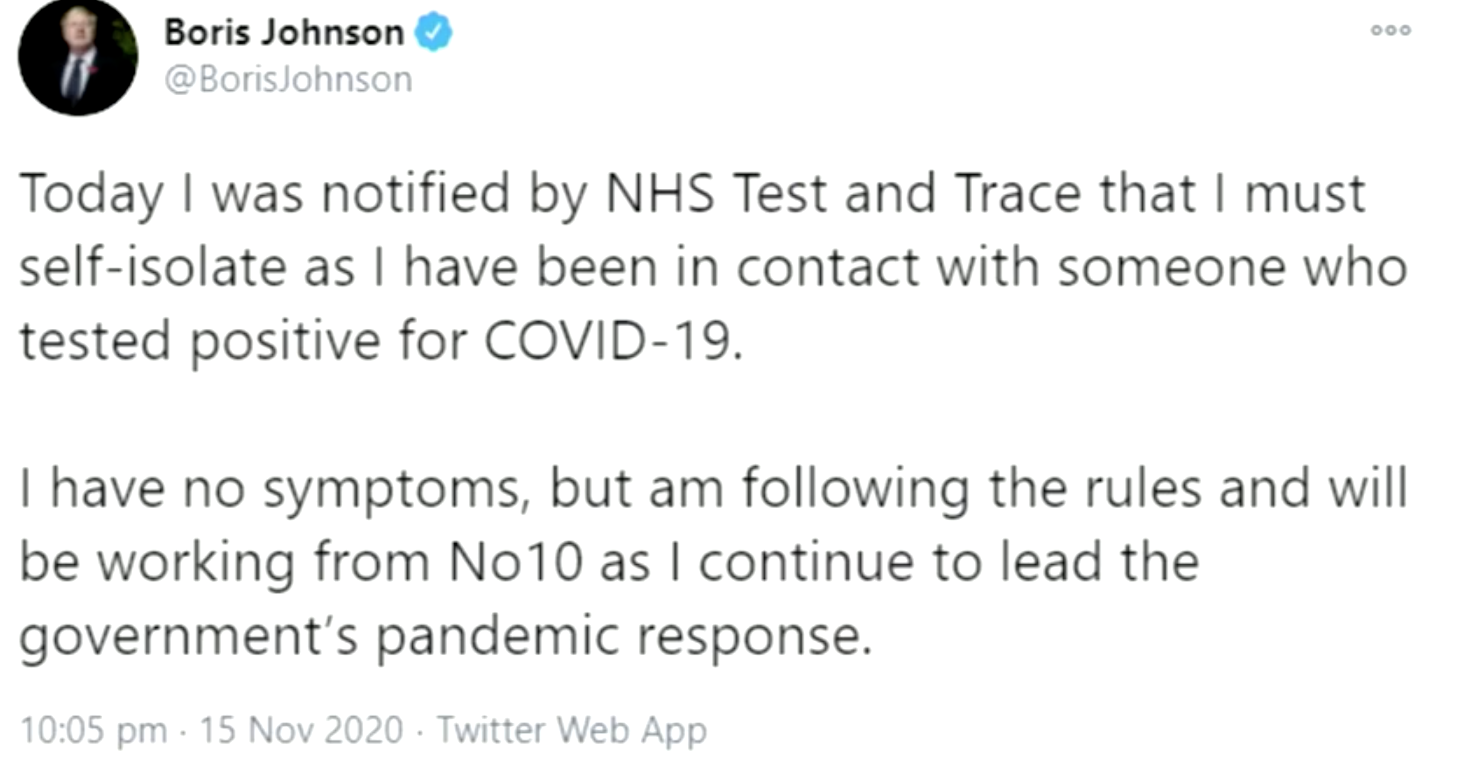
Task: Click the "No10" text in the tweet
Action: tap(515, 562)
